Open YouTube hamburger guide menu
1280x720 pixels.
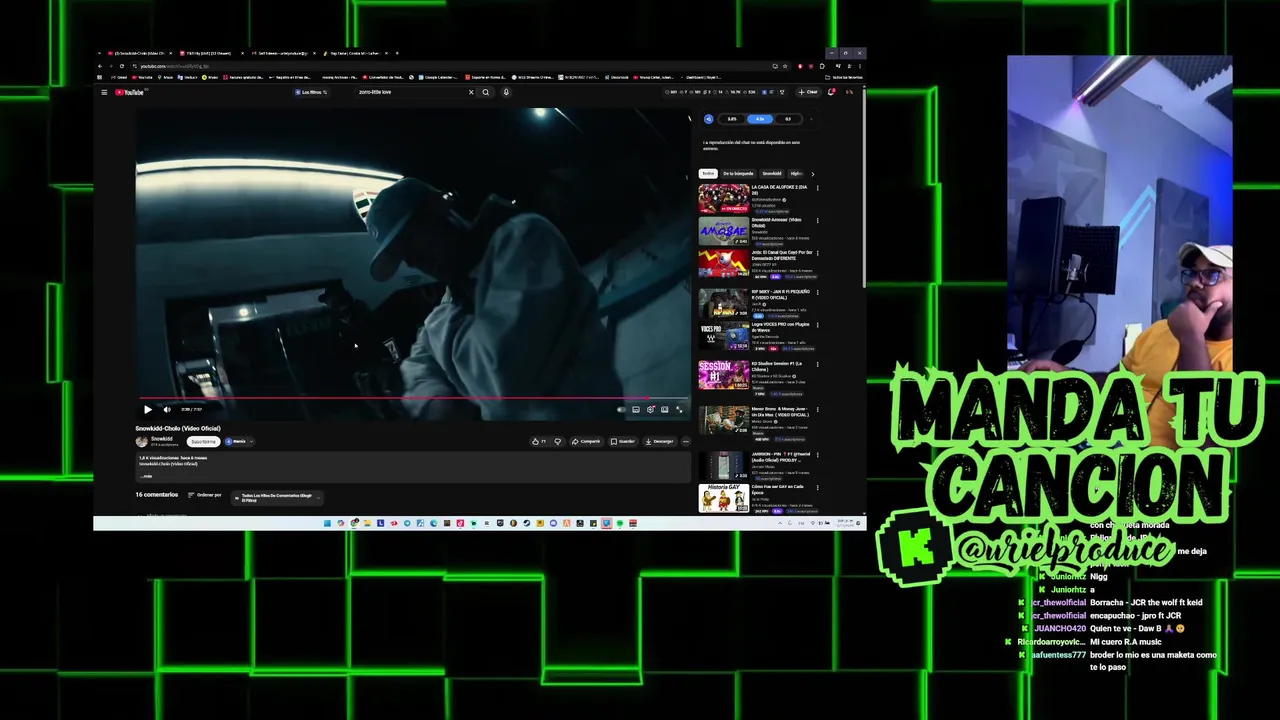(x=104, y=92)
